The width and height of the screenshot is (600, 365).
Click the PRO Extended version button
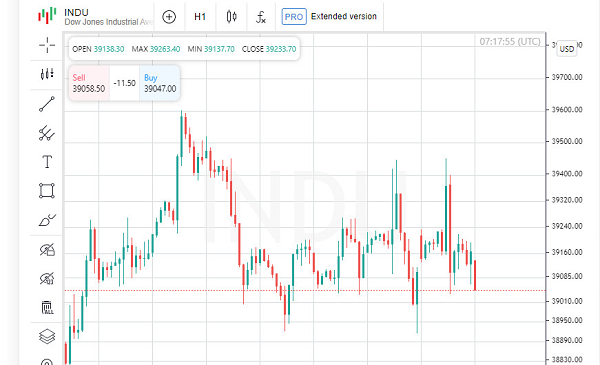[x=329, y=17]
